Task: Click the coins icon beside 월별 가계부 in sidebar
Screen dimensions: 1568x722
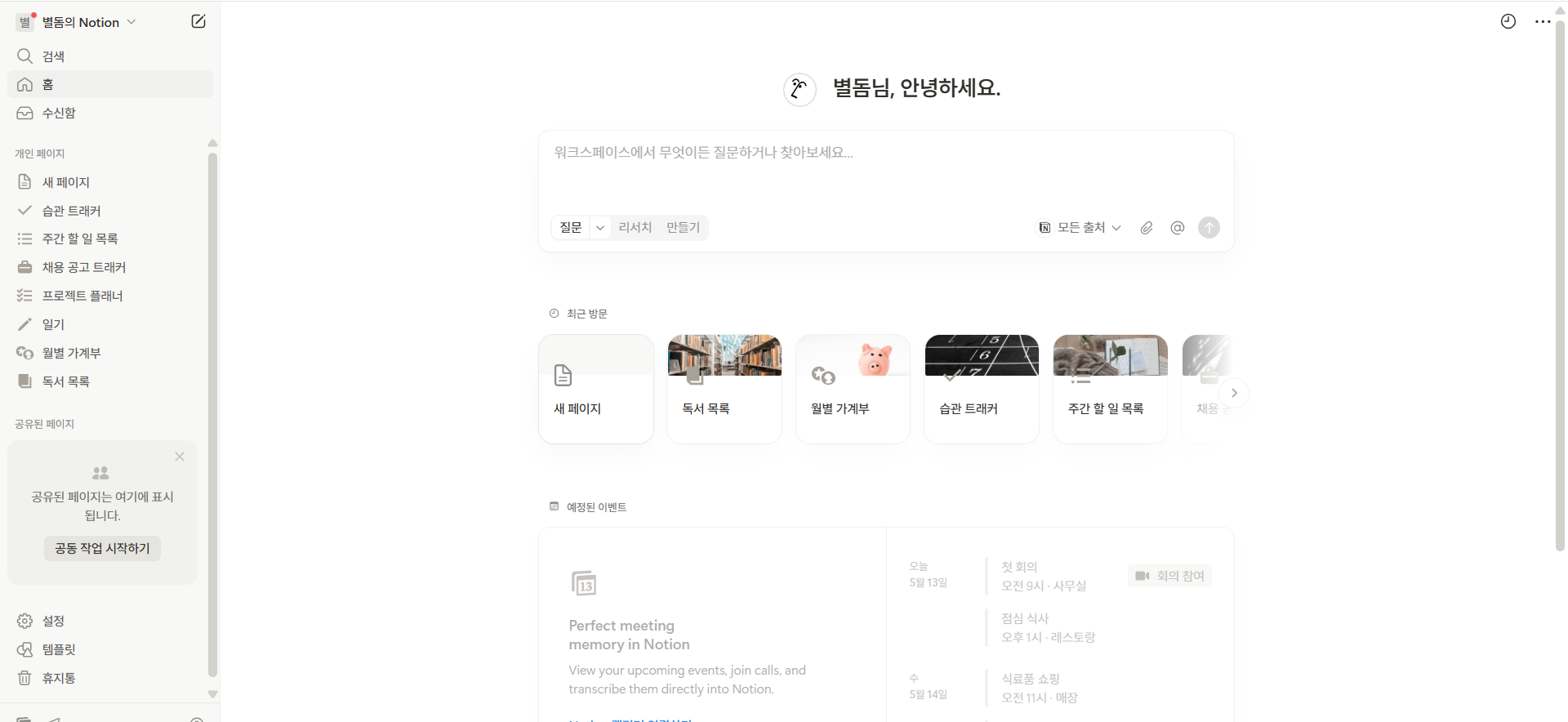Action: (x=24, y=353)
